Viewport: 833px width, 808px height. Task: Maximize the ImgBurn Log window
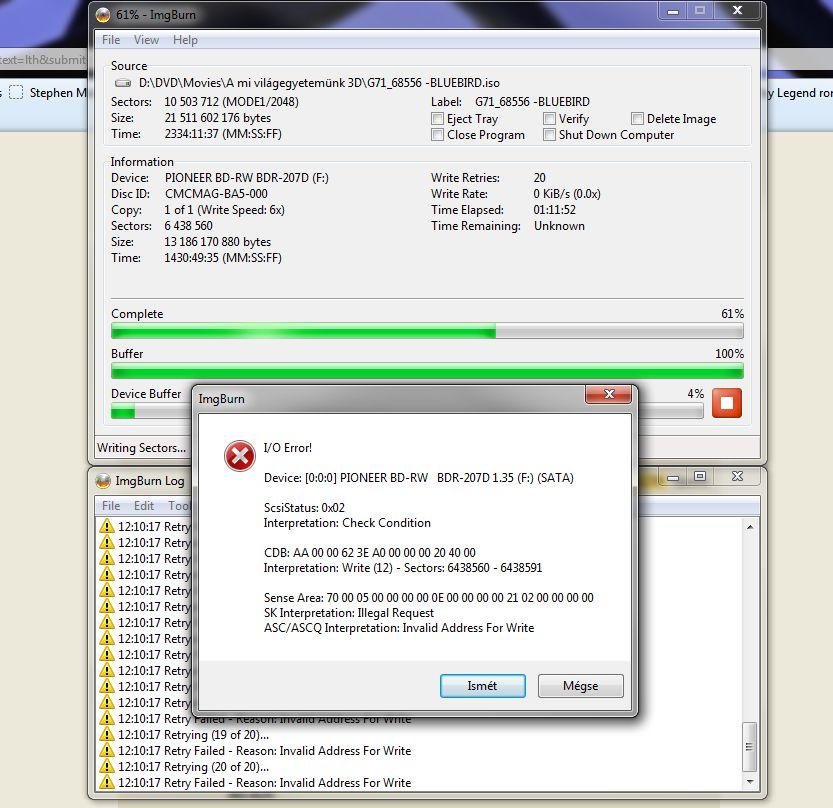[x=700, y=477]
